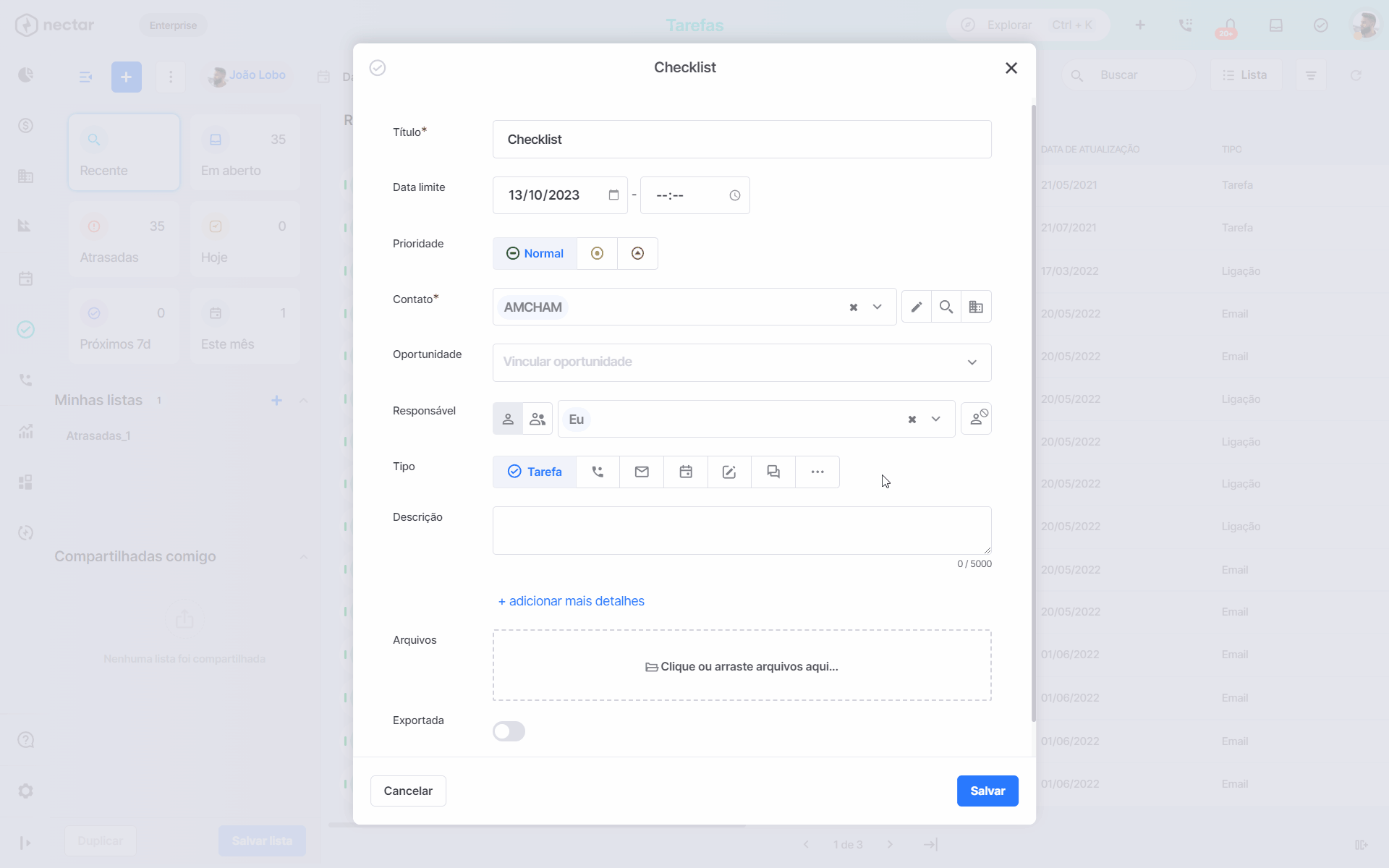Edit the Título input field
The height and width of the screenshot is (868, 1389).
[742, 140]
